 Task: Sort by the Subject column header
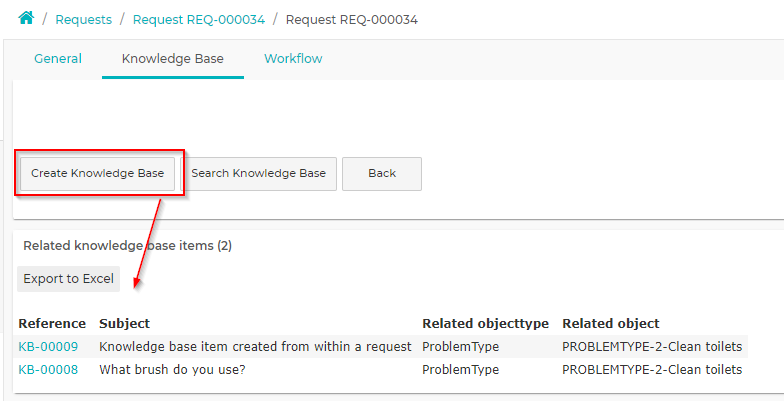click(x=124, y=324)
